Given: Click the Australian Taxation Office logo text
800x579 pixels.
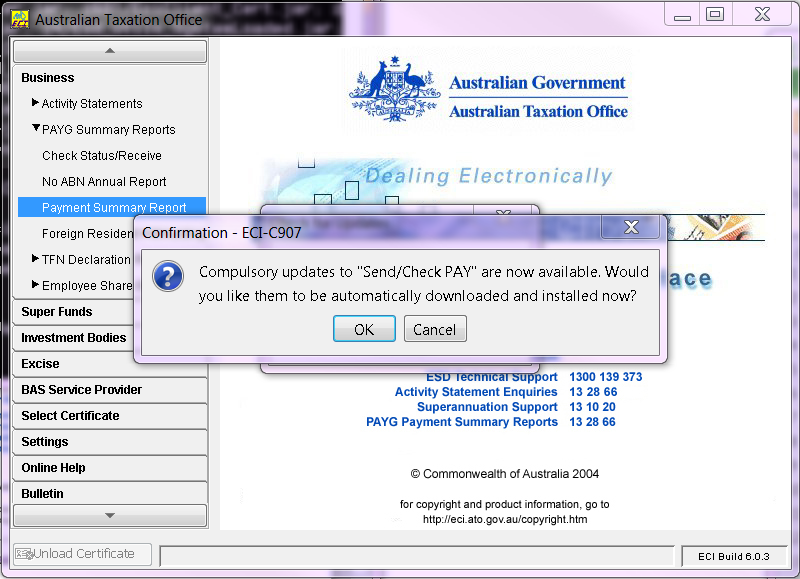Looking at the screenshot, I should pos(538,111).
